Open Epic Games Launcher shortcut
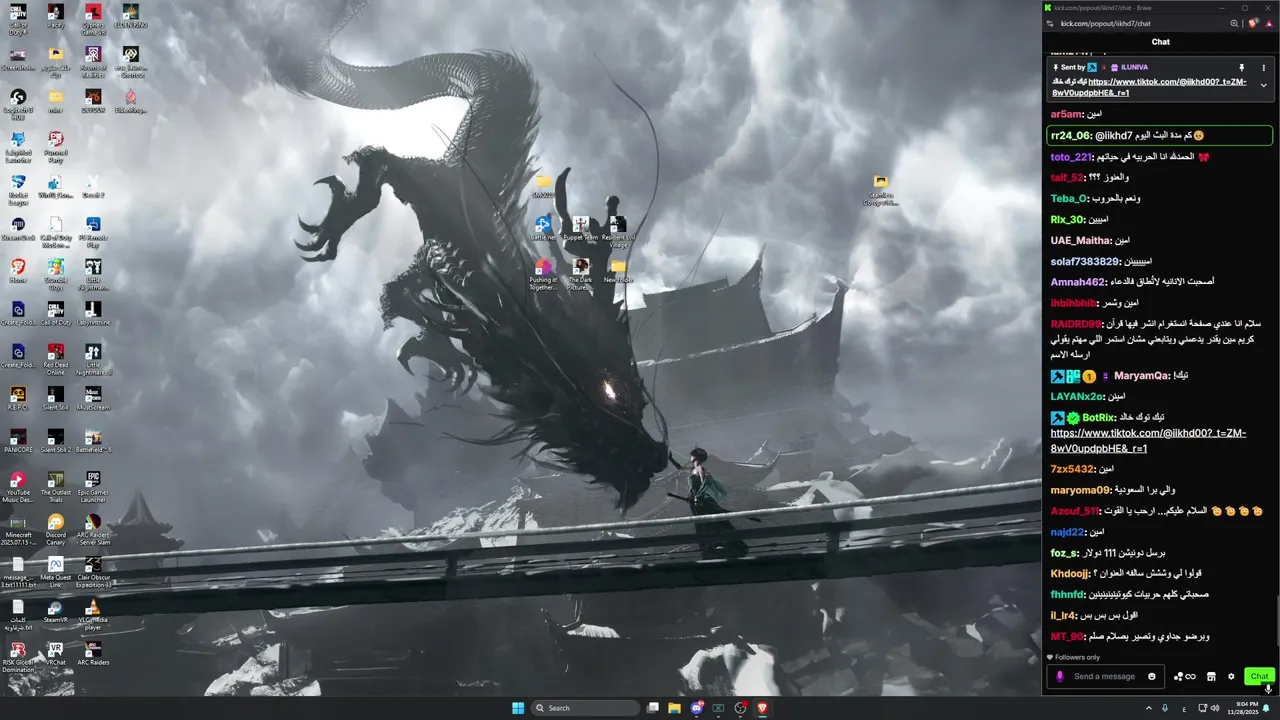 (x=93, y=486)
